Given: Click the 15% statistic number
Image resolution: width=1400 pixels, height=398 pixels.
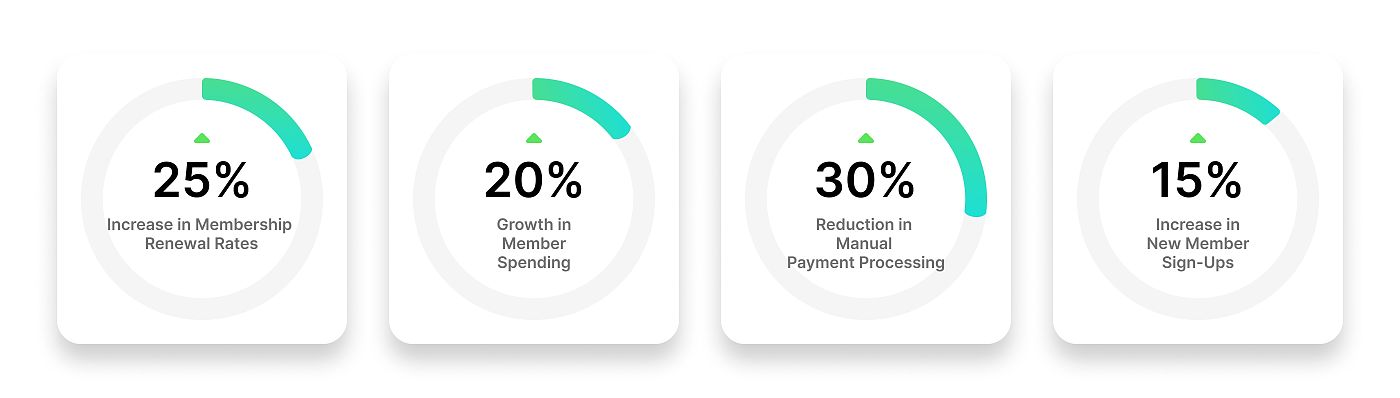Looking at the screenshot, I should [x=1198, y=181].
